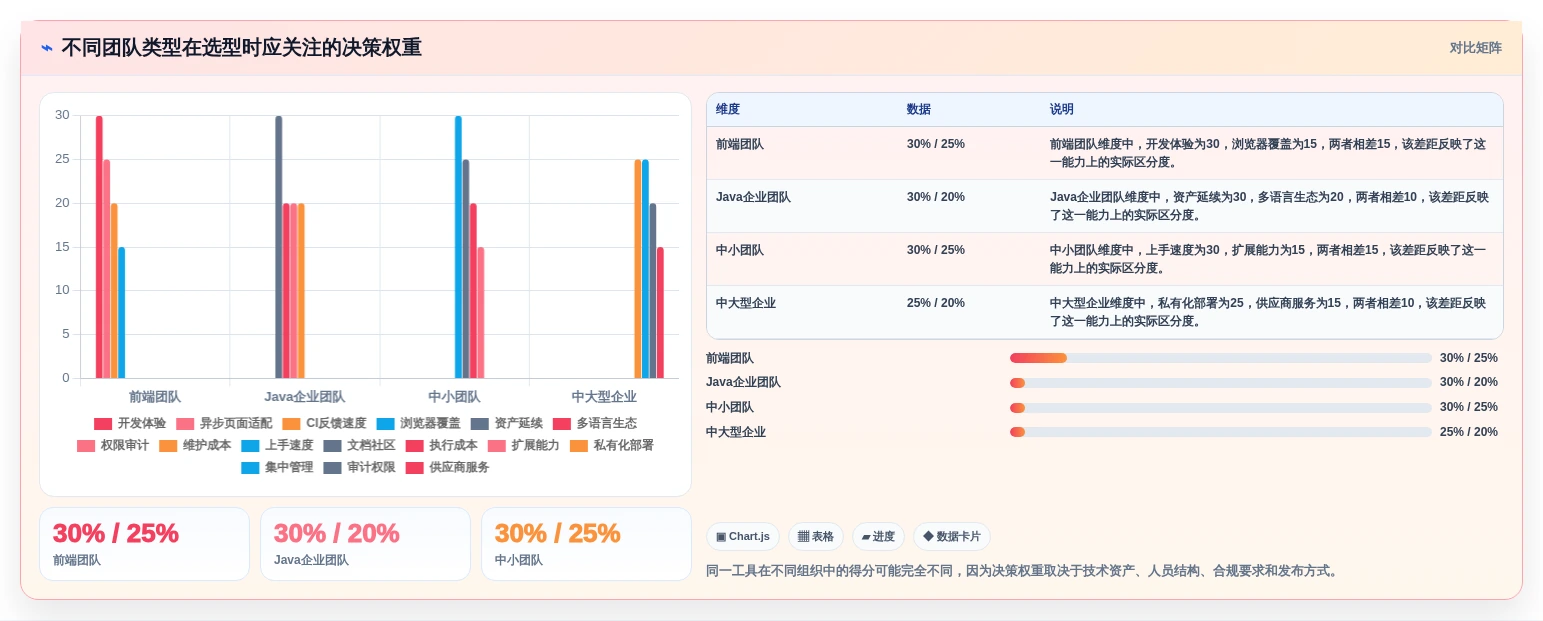This screenshot has height=621, width=1543.
Task: Click the lightning icon beside the title
Action: pos(46,47)
